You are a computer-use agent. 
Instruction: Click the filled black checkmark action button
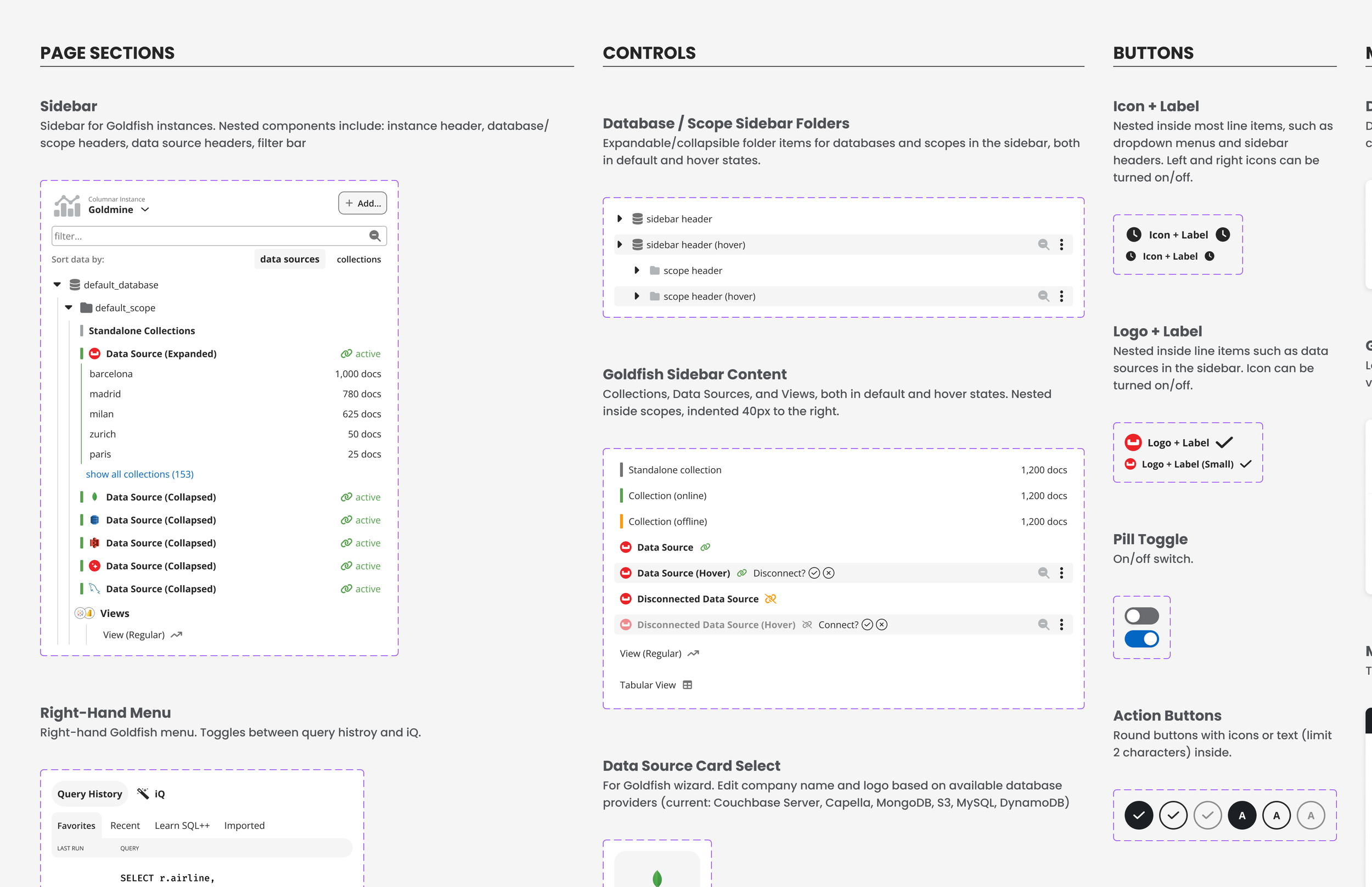[1138, 815]
